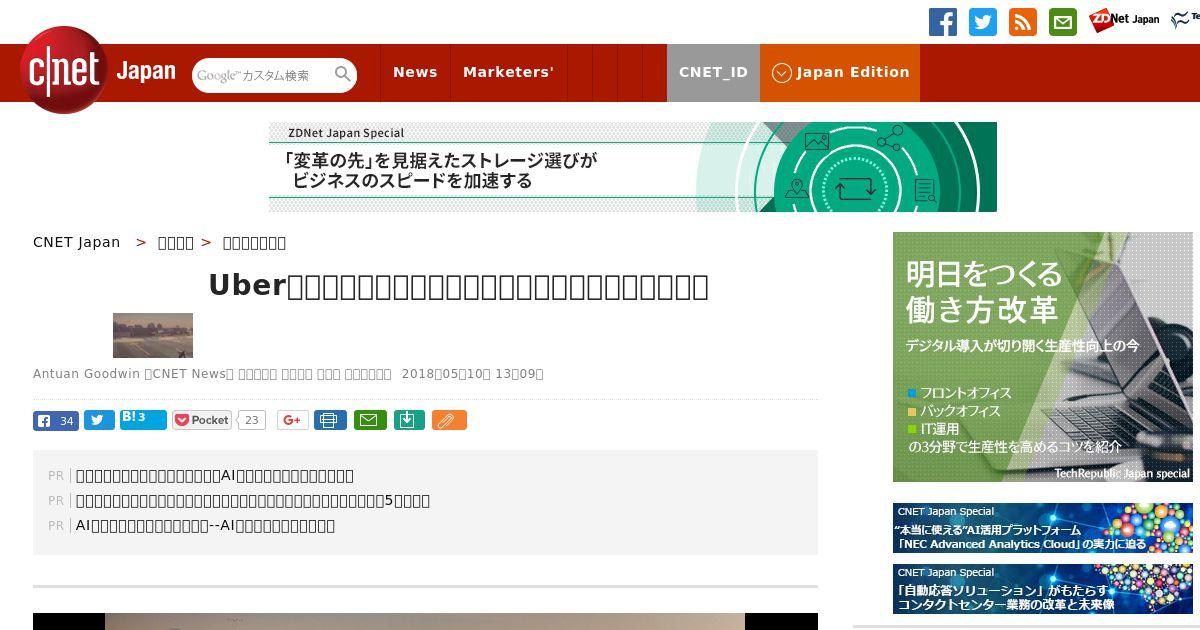The width and height of the screenshot is (1200, 630).
Task: Tweet the article via share button
Action: (99, 420)
